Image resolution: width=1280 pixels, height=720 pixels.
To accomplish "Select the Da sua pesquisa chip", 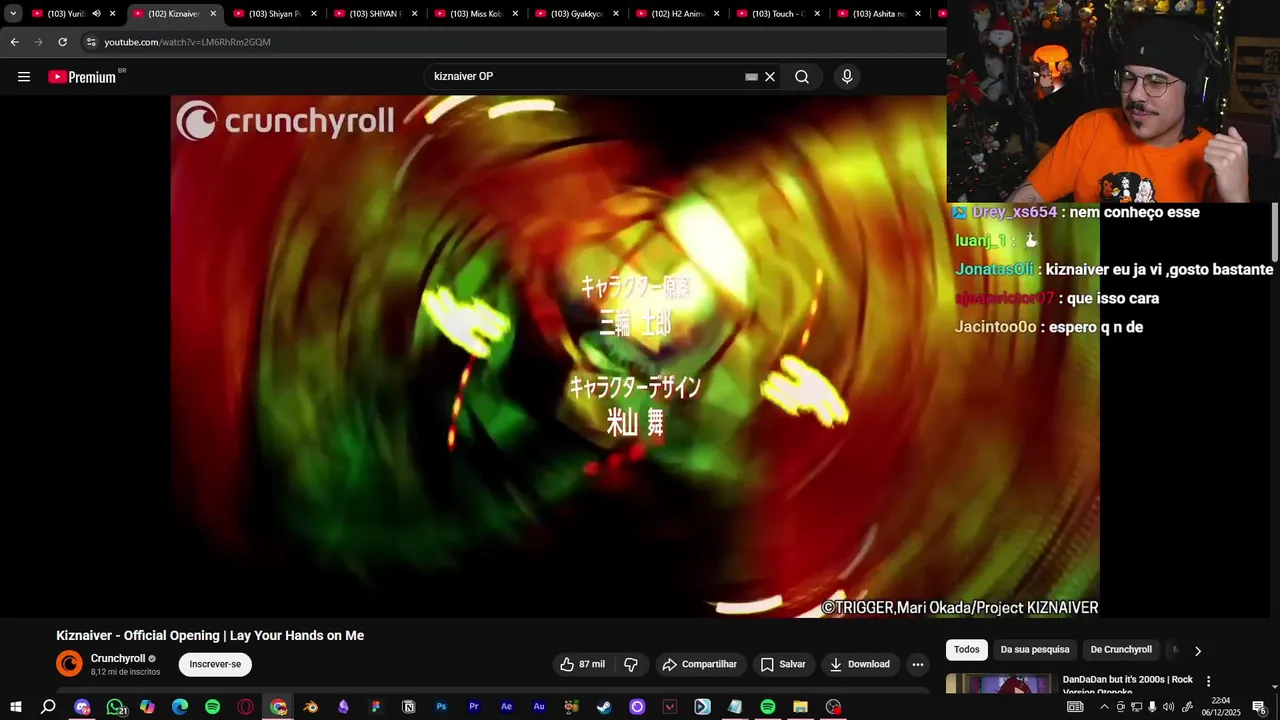I will pyautogui.click(x=1035, y=650).
